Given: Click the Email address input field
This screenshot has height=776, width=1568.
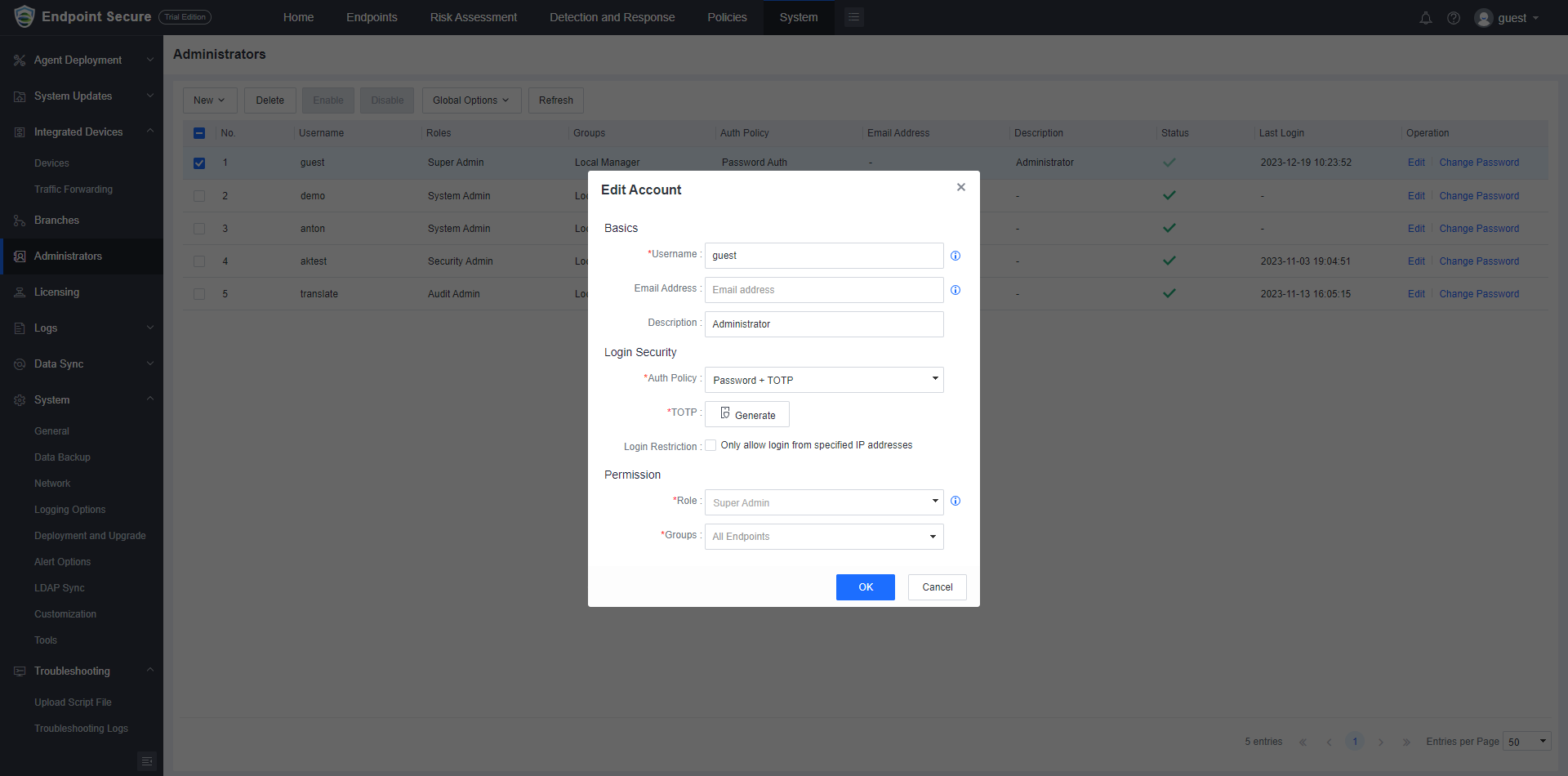Looking at the screenshot, I should pyautogui.click(x=823, y=290).
